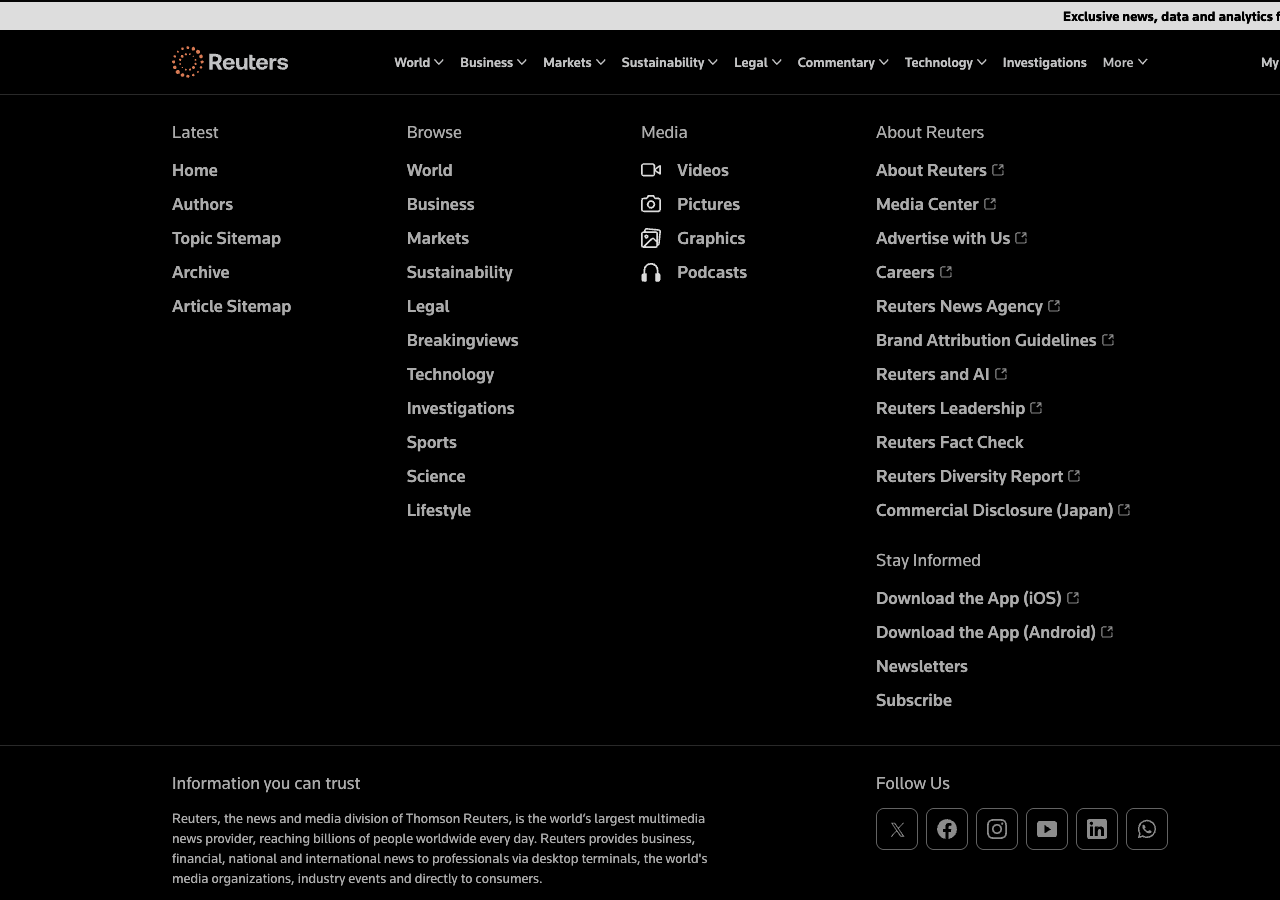Open the Topic Sitemap link
Image resolution: width=1280 pixels, height=900 pixels.
[226, 238]
